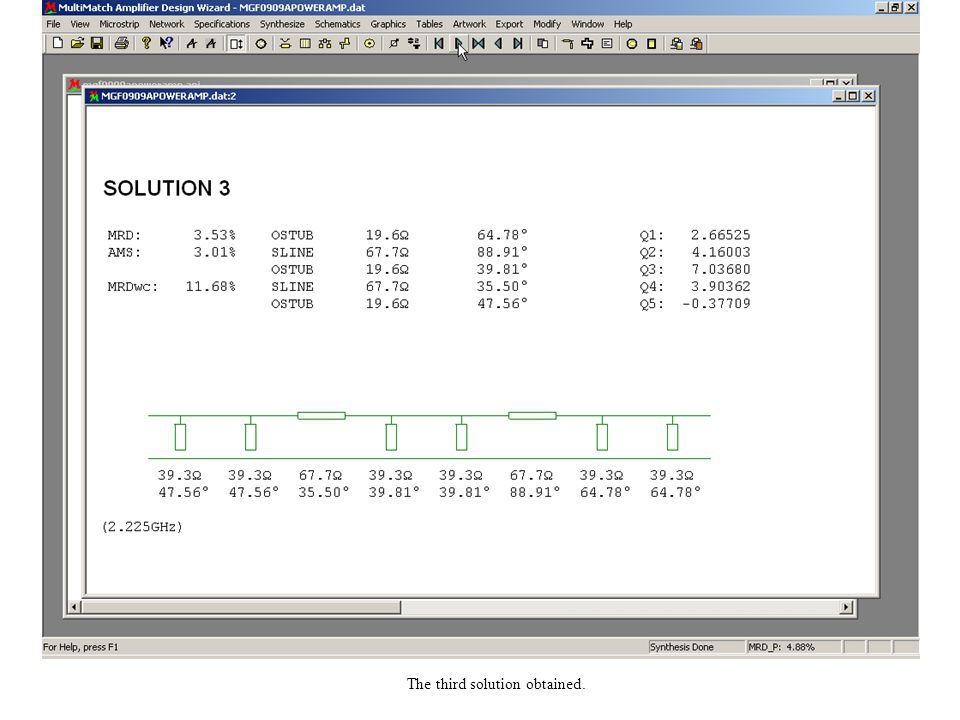Open the View menu
The height and width of the screenshot is (720, 960).
pyautogui.click(x=80, y=24)
